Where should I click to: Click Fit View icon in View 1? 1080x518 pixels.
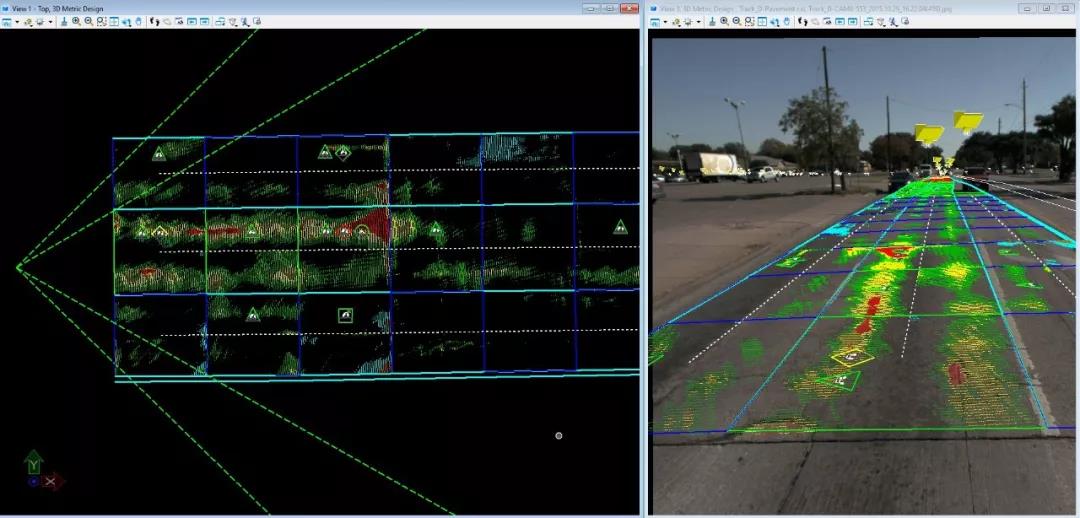[x=114, y=21]
